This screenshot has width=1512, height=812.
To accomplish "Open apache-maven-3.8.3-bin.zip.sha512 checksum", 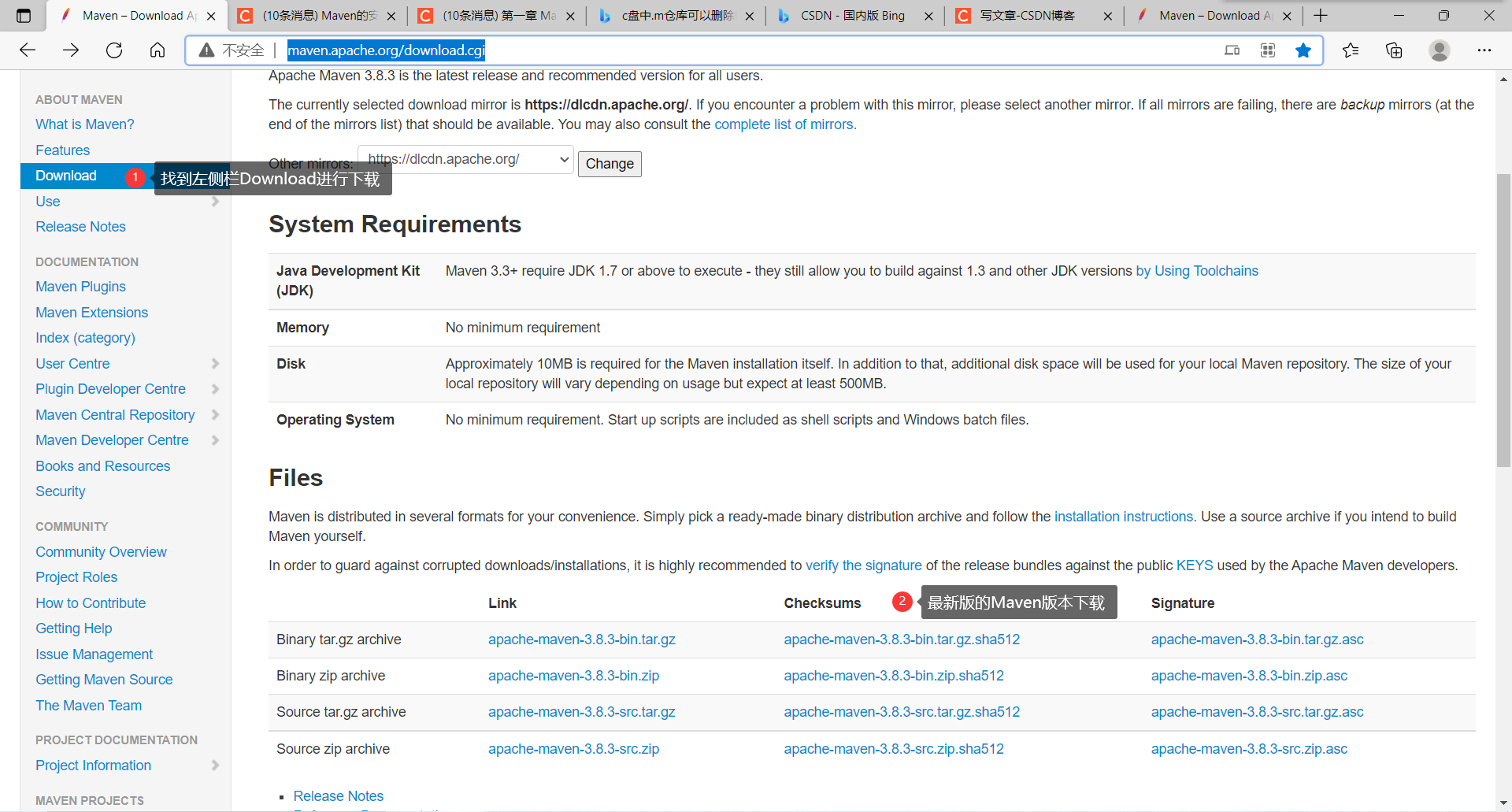I will click(x=894, y=676).
